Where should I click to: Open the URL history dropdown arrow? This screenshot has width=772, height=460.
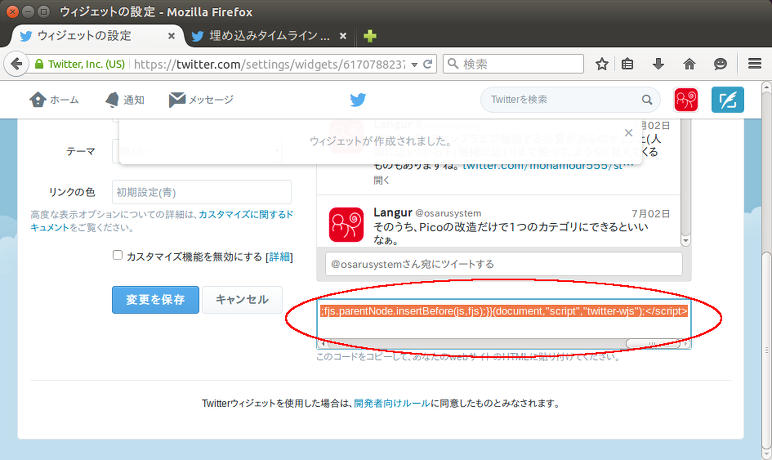[414, 65]
